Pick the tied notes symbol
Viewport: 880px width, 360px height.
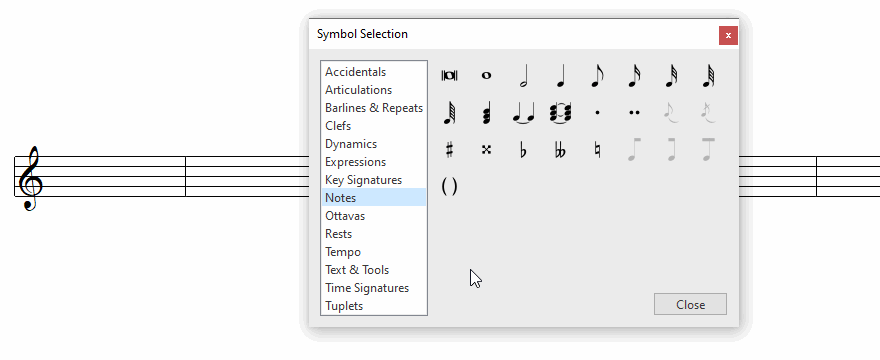coord(524,113)
